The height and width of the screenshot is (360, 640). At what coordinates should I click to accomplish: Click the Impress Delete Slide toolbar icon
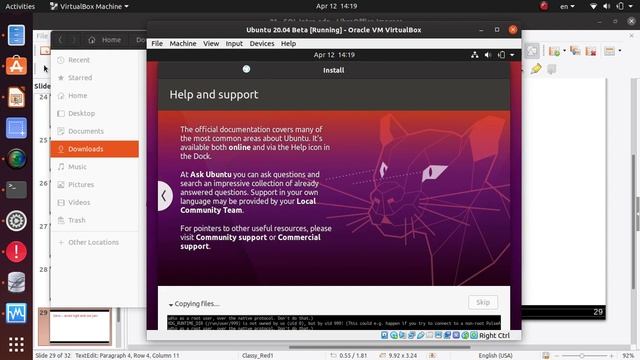pos(591,51)
